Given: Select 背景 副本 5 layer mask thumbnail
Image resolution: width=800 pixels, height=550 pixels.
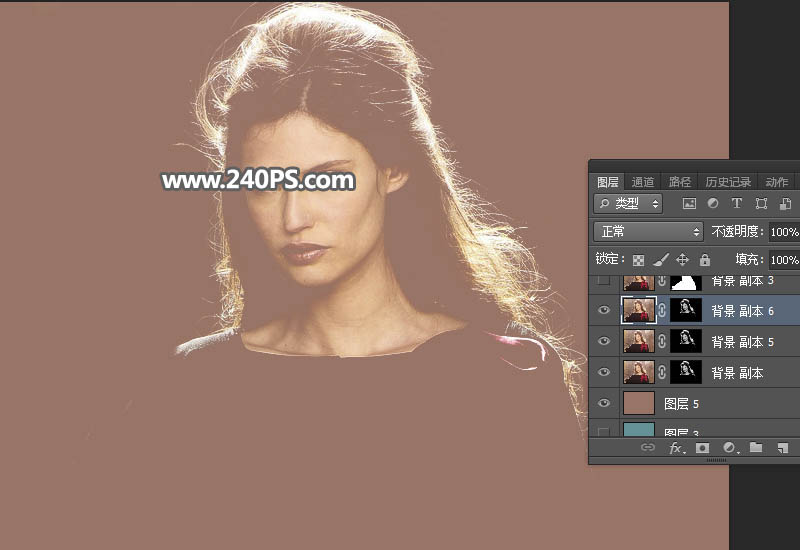Looking at the screenshot, I should [686, 341].
